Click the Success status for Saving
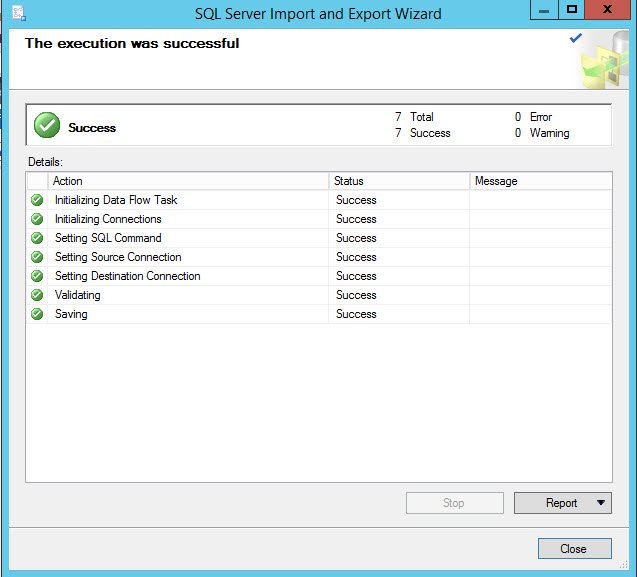The image size is (637, 577). pos(356,314)
